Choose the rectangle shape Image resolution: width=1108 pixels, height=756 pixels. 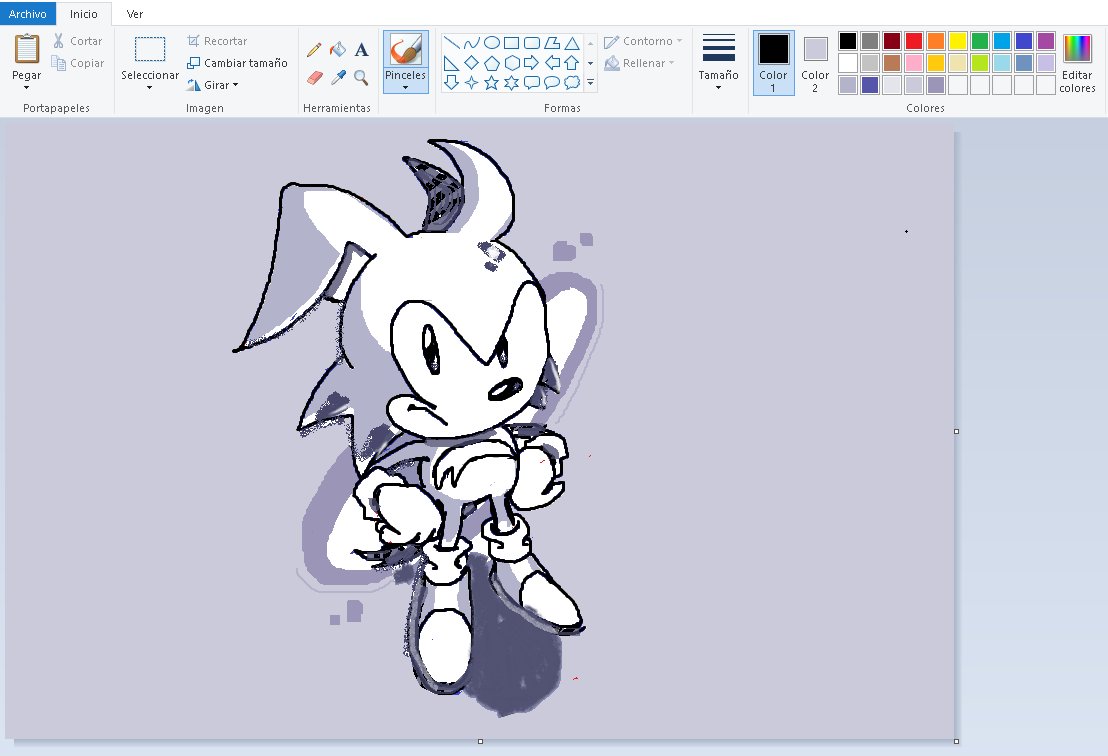tap(512, 43)
